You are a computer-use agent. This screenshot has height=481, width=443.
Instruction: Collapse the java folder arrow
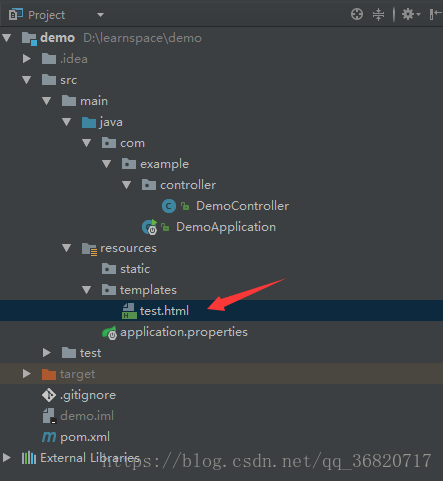67,122
